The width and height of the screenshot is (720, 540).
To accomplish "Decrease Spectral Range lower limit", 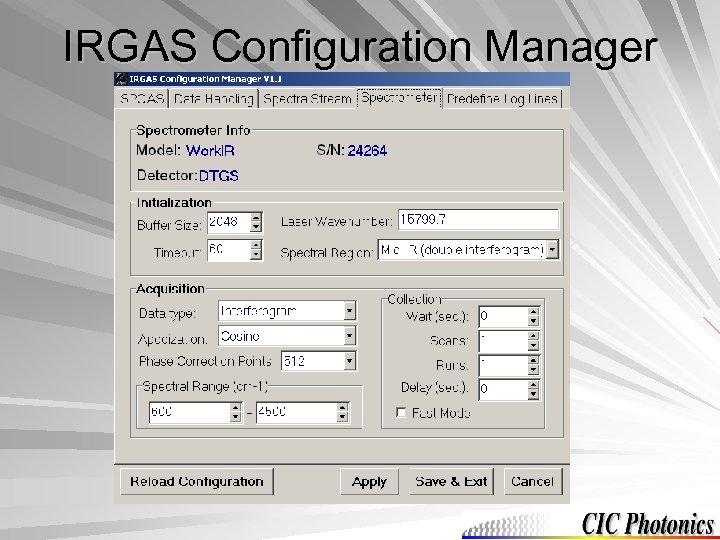I will [x=236, y=417].
